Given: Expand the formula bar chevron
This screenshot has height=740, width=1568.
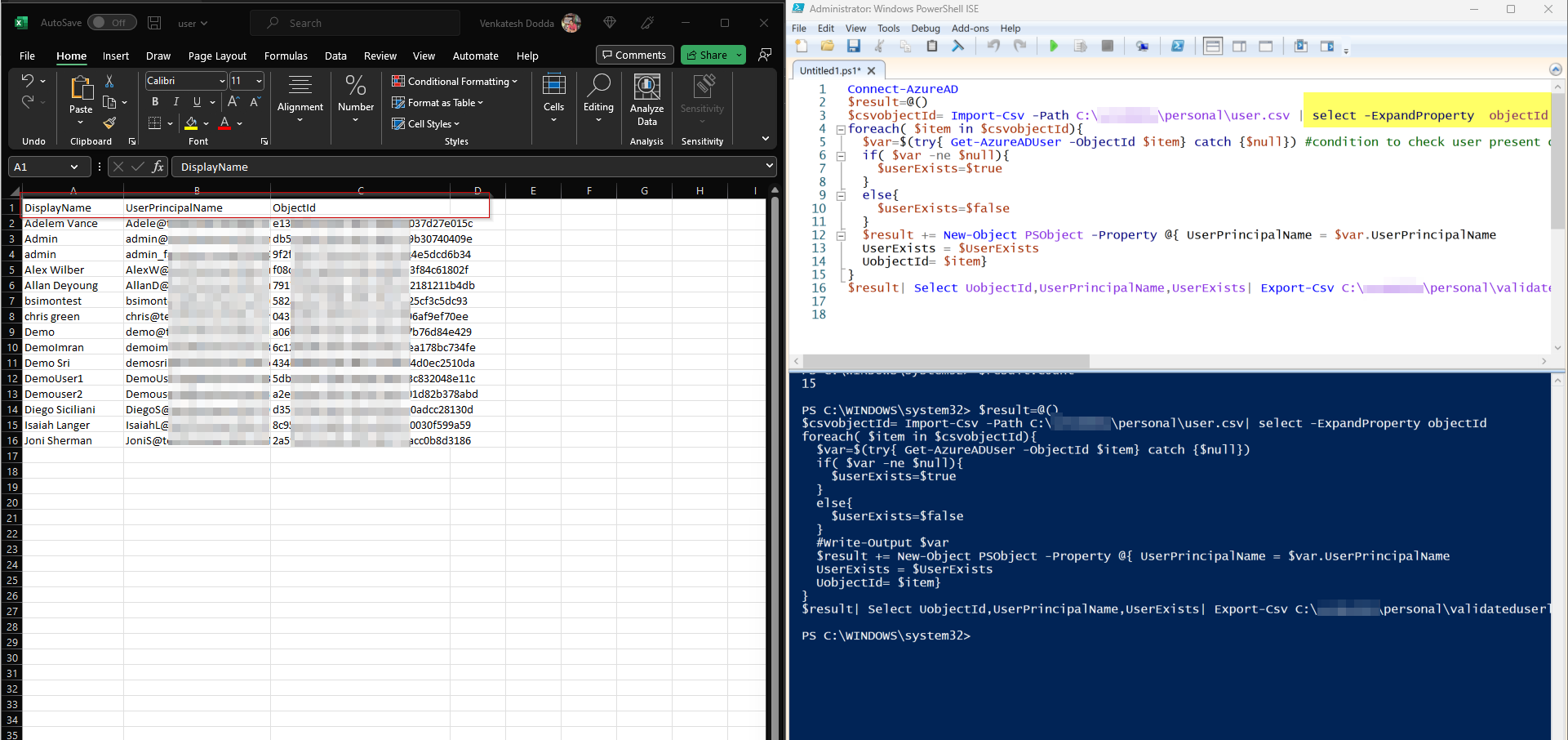Looking at the screenshot, I should 768,166.
